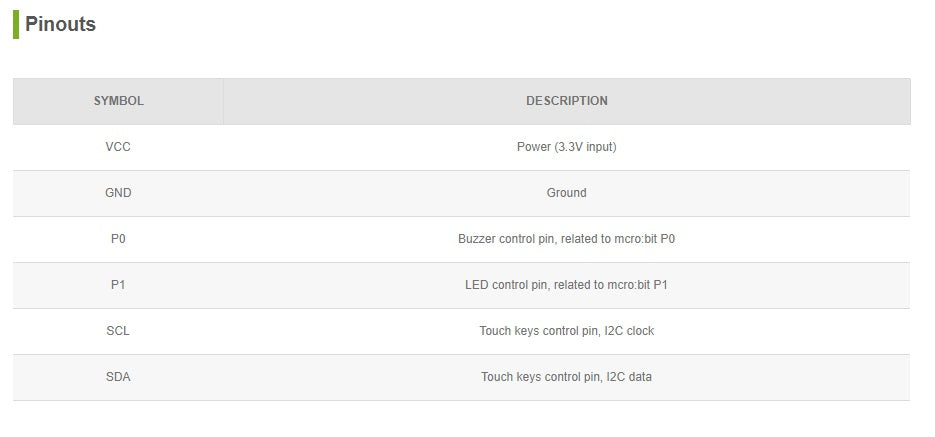Image resolution: width=935 pixels, height=437 pixels.
Task: Click the words LED control pin
Action: click(x=506, y=285)
